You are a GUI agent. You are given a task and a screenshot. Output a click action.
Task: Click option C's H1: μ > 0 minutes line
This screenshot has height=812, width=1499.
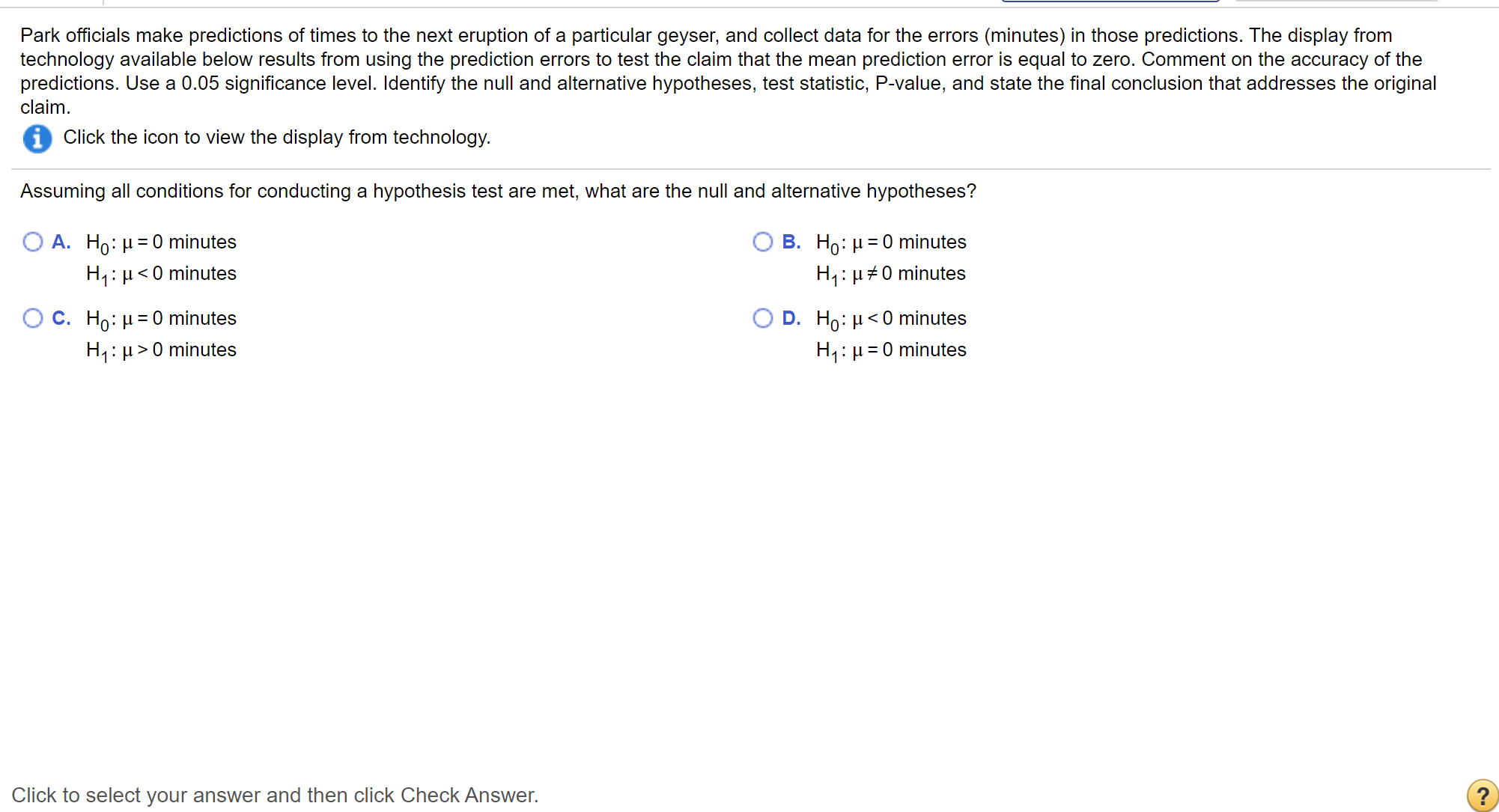(161, 350)
